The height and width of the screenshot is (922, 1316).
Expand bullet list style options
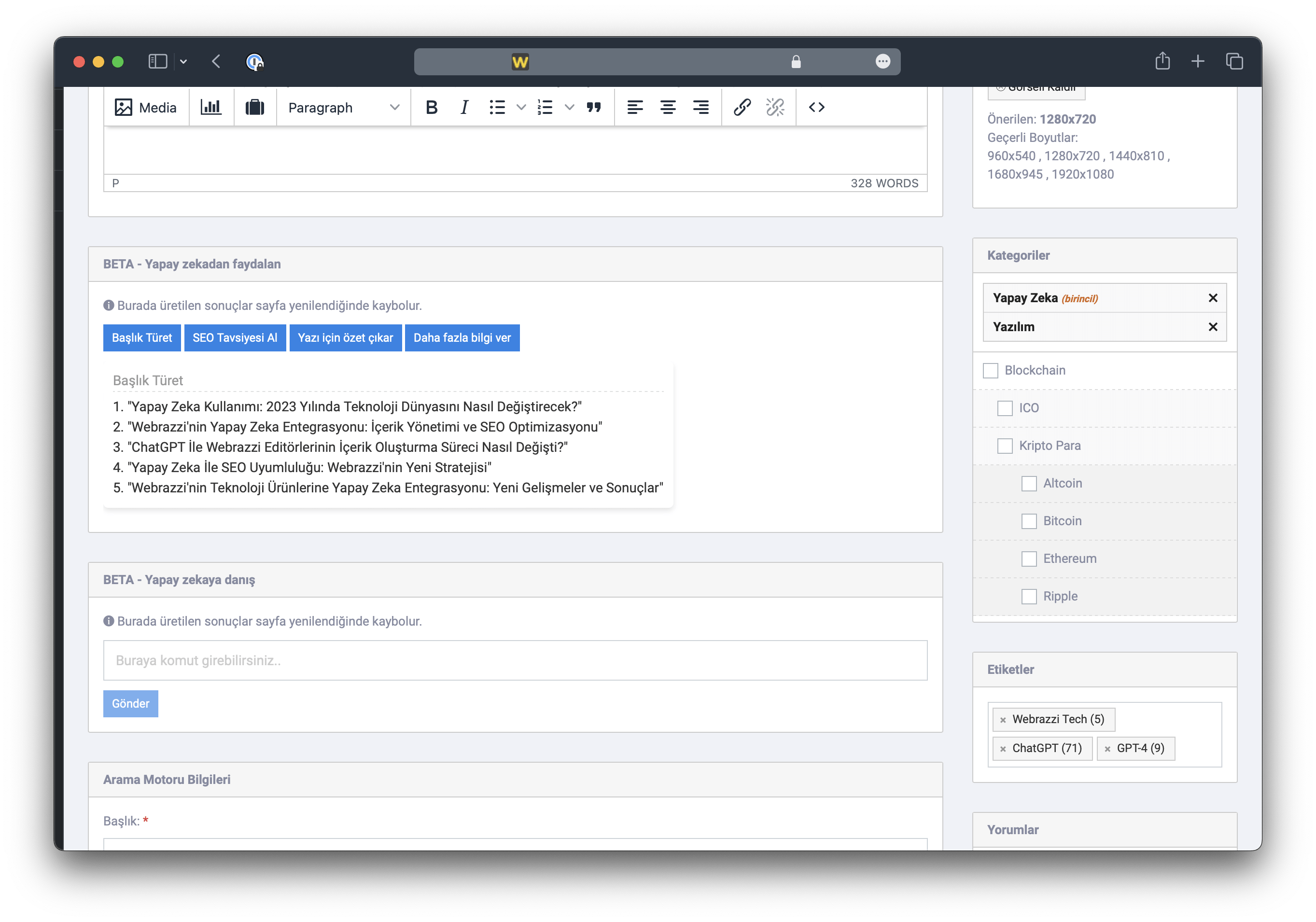(521, 107)
